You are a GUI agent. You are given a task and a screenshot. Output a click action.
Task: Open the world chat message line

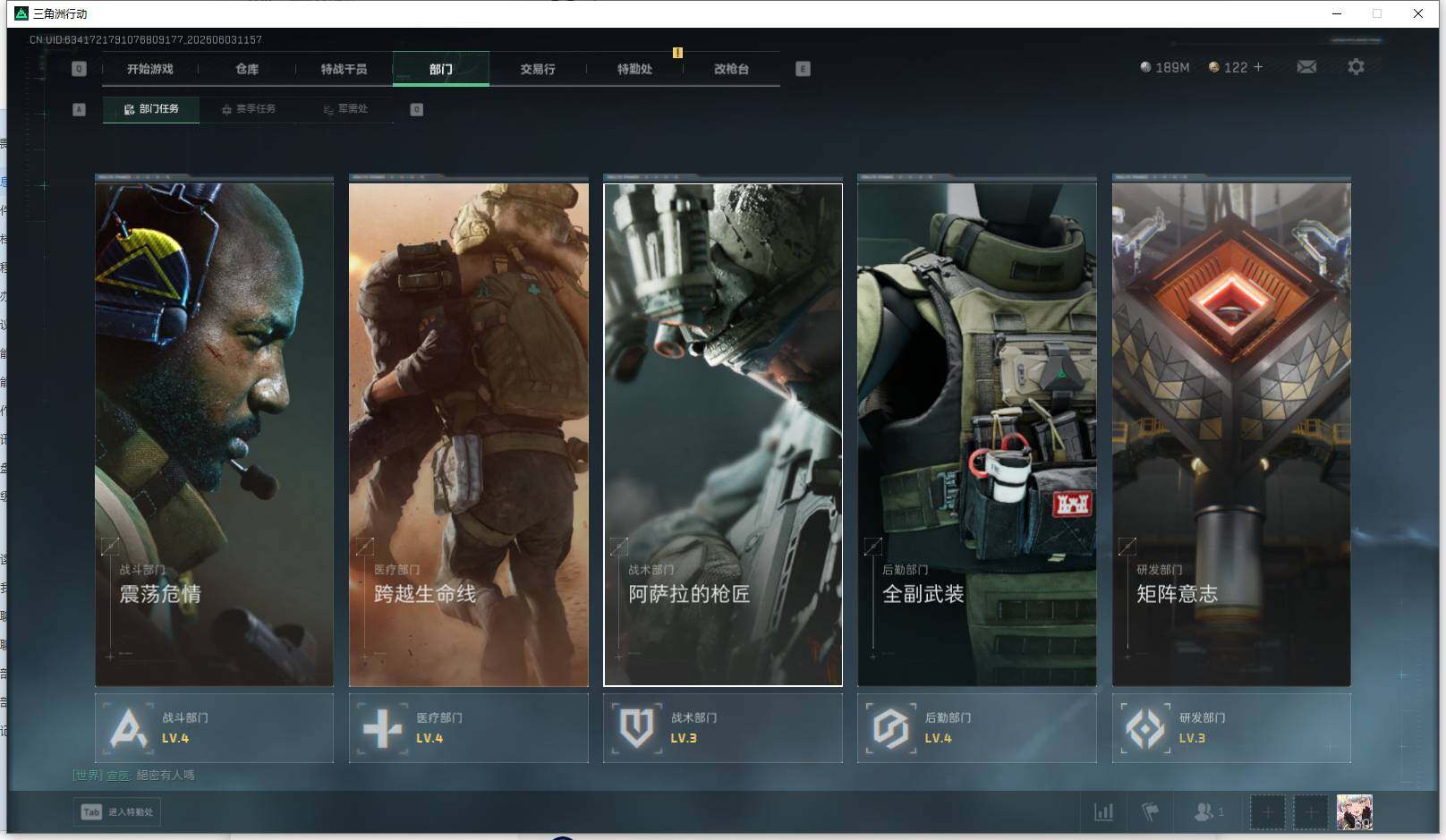[x=133, y=775]
